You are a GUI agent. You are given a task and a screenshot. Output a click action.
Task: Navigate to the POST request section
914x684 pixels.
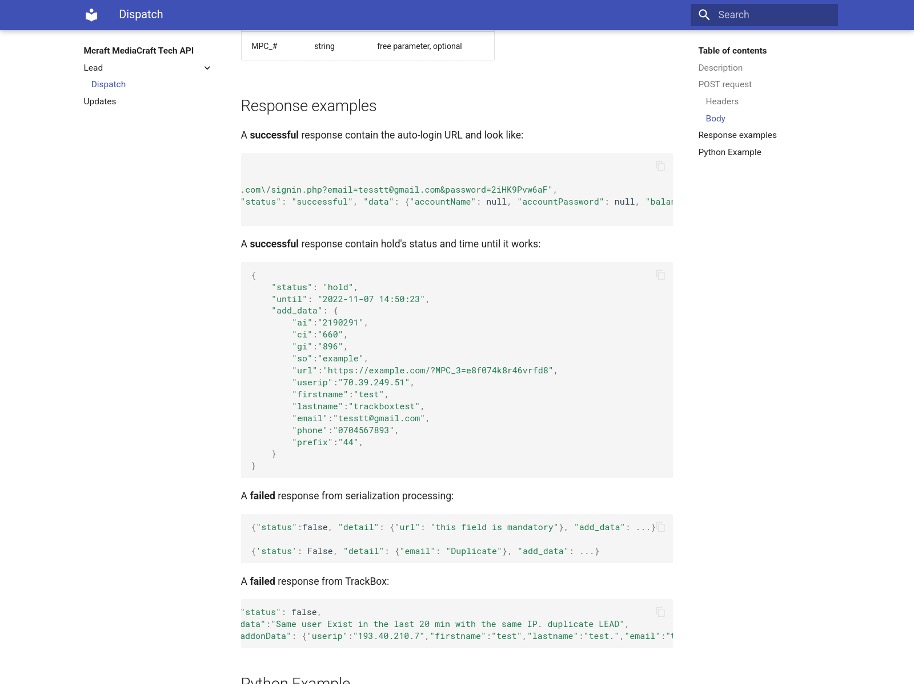(725, 84)
